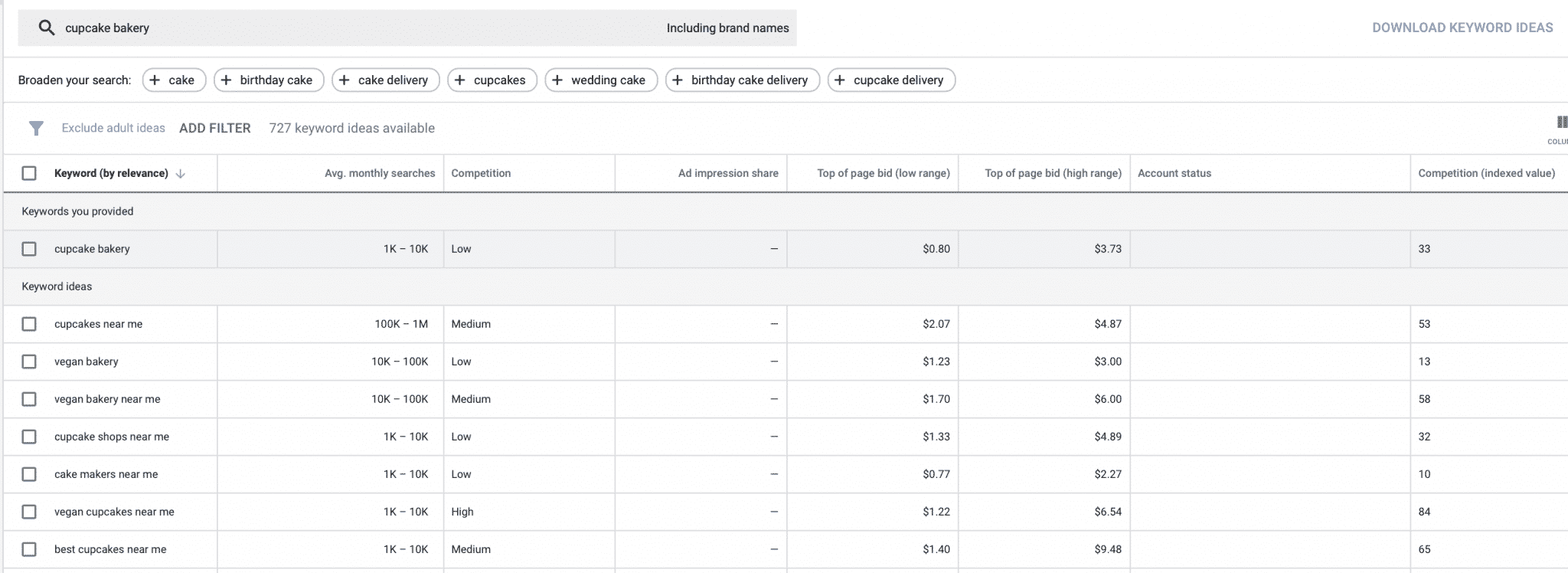This screenshot has height=573, width=1568.
Task: Click DOWNLOAD KEYWORD IDEAS
Action: coord(1462,28)
